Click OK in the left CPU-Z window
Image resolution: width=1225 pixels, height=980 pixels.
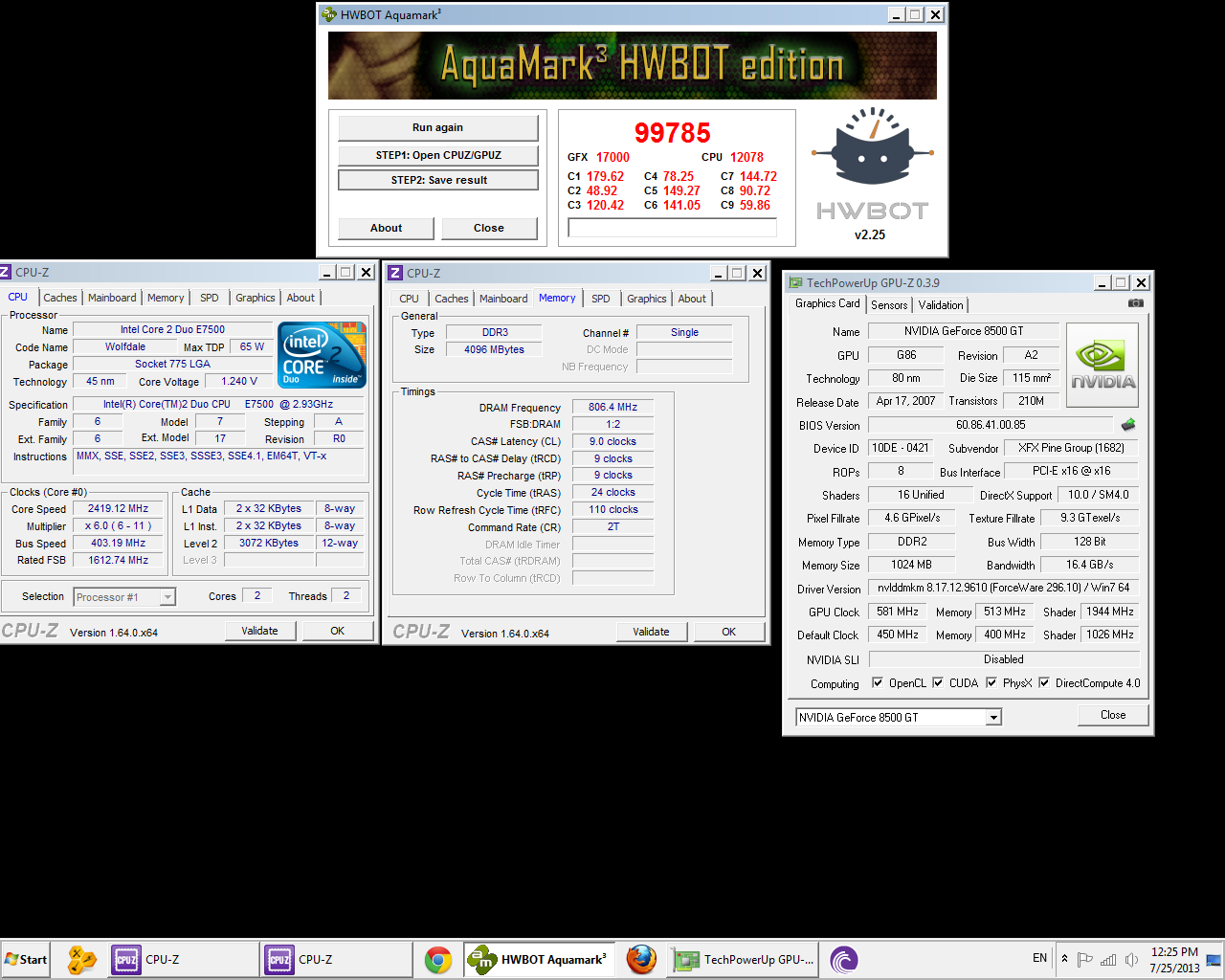tap(338, 631)
